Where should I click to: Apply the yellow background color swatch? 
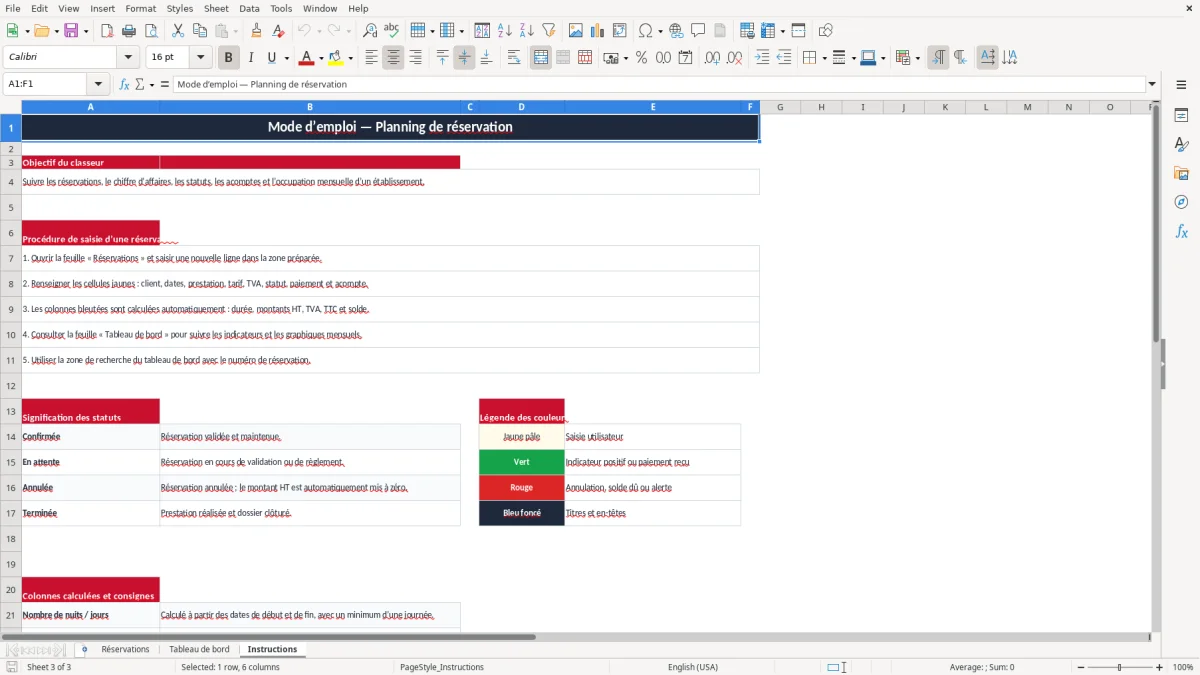(x=336, y=58)
